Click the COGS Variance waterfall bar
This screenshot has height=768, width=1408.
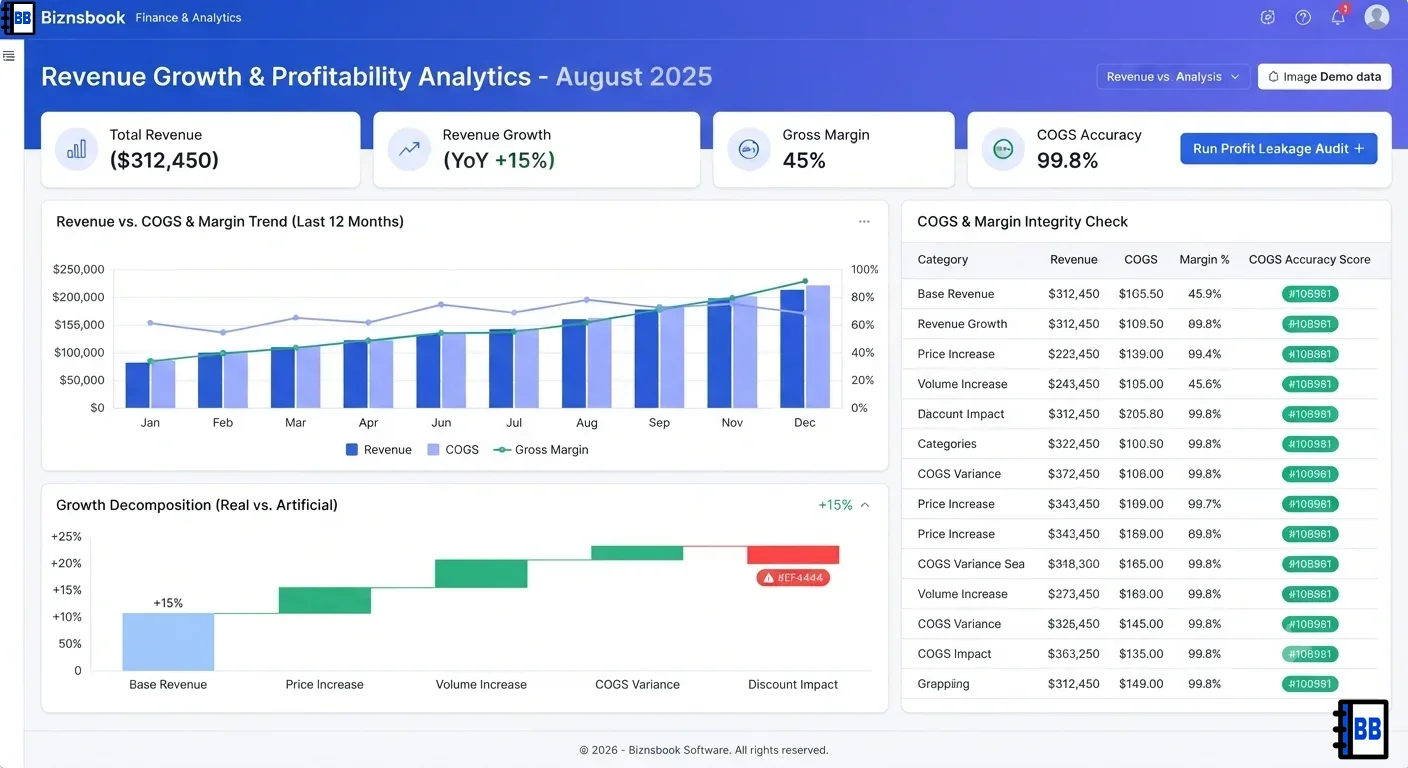[x=637, y=552]
